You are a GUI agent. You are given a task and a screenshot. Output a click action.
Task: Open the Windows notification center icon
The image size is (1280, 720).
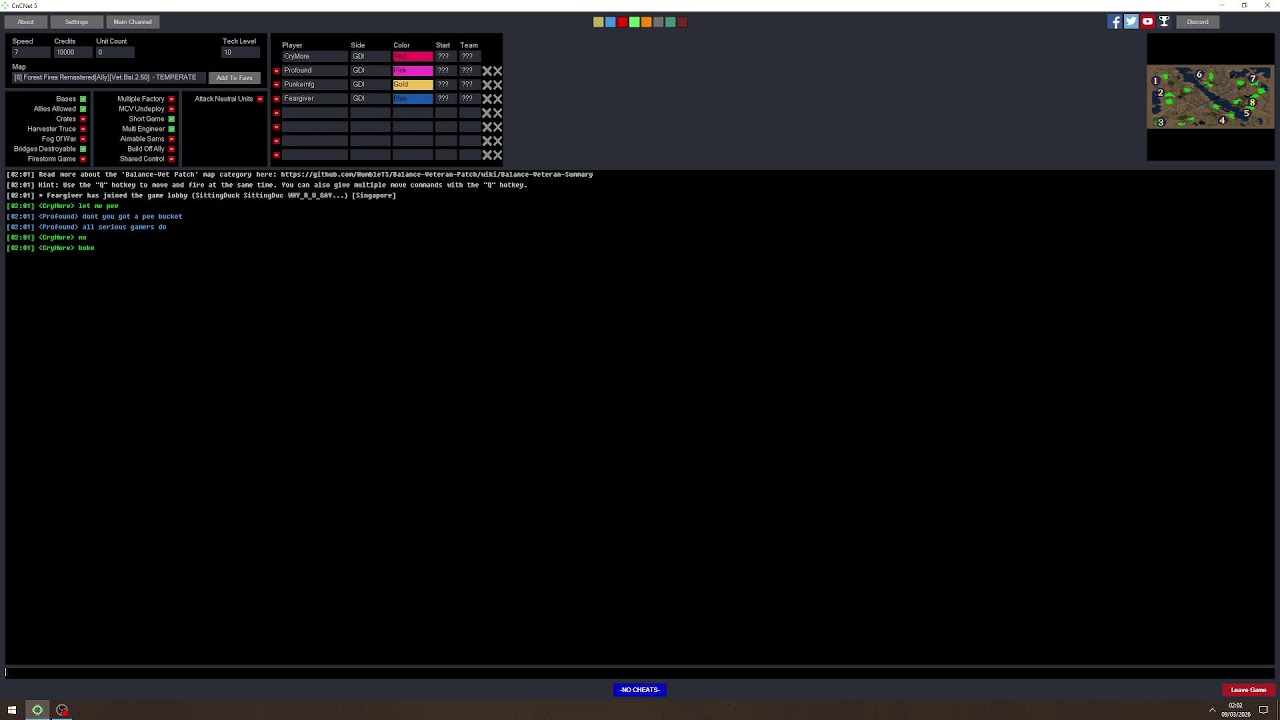click(x=1263, y=710)
